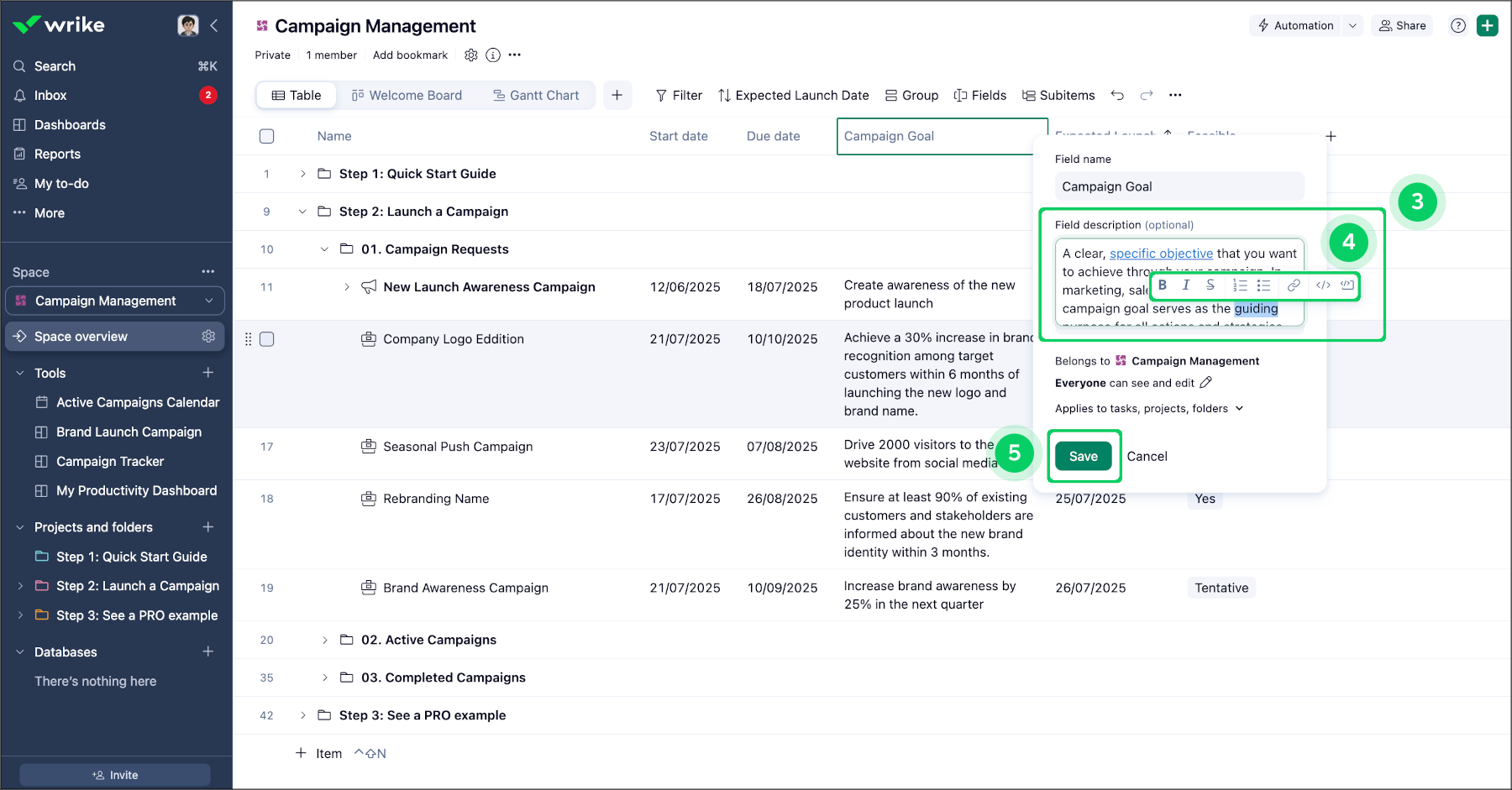Viewport: 1512px width, 790px height.
Task: Apply italic formatting in description toolbar
Action: pyautogui.click(x=1186, y=285)
